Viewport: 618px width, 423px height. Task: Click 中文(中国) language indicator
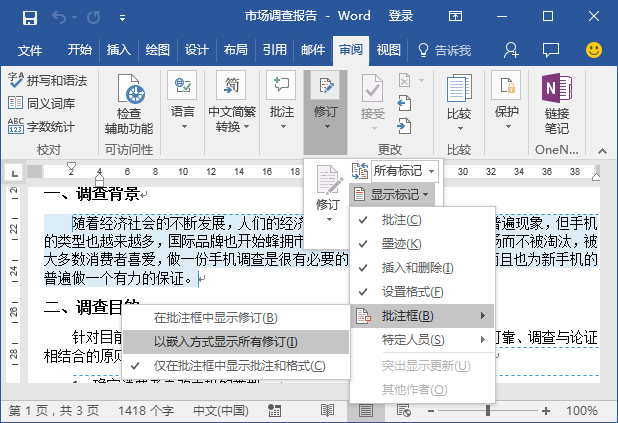(221, 411)
